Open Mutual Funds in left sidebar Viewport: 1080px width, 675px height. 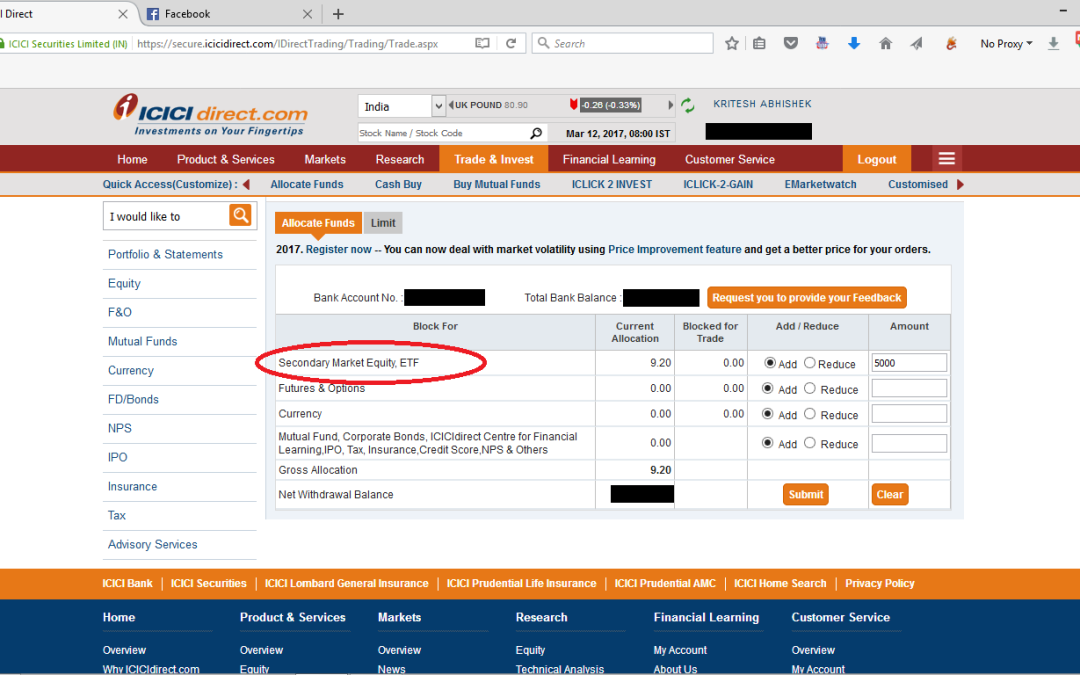(143, 341)
